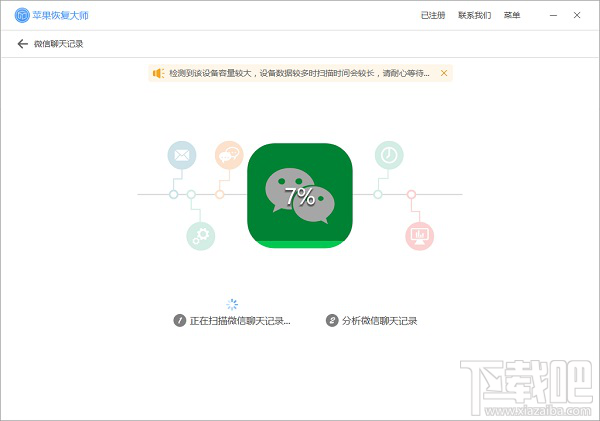Viewport: 600px width, 421px height.
Task: Click the green clock history icon
Action: pyautogui.click(x=389, y=155)
